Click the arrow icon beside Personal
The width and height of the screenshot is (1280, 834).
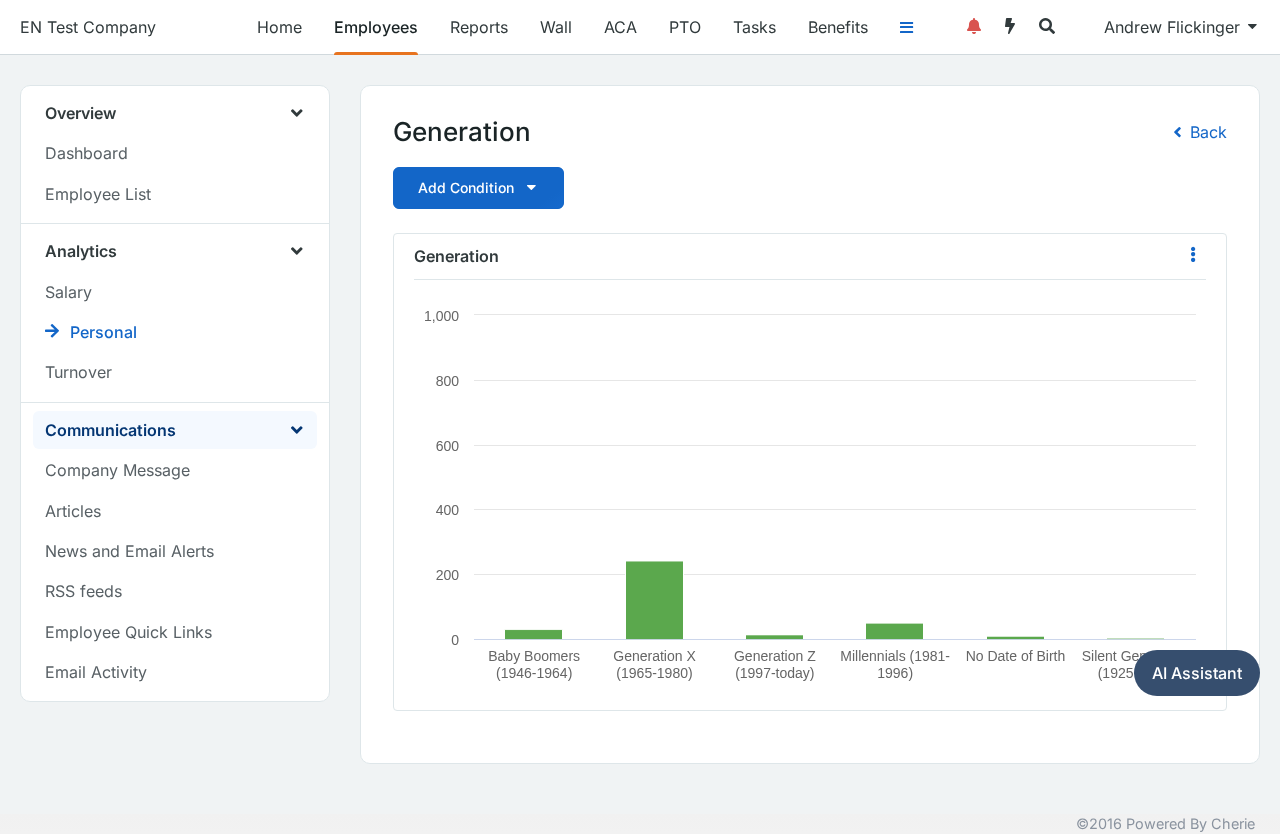pyautogui.click(x=52, y=331)
